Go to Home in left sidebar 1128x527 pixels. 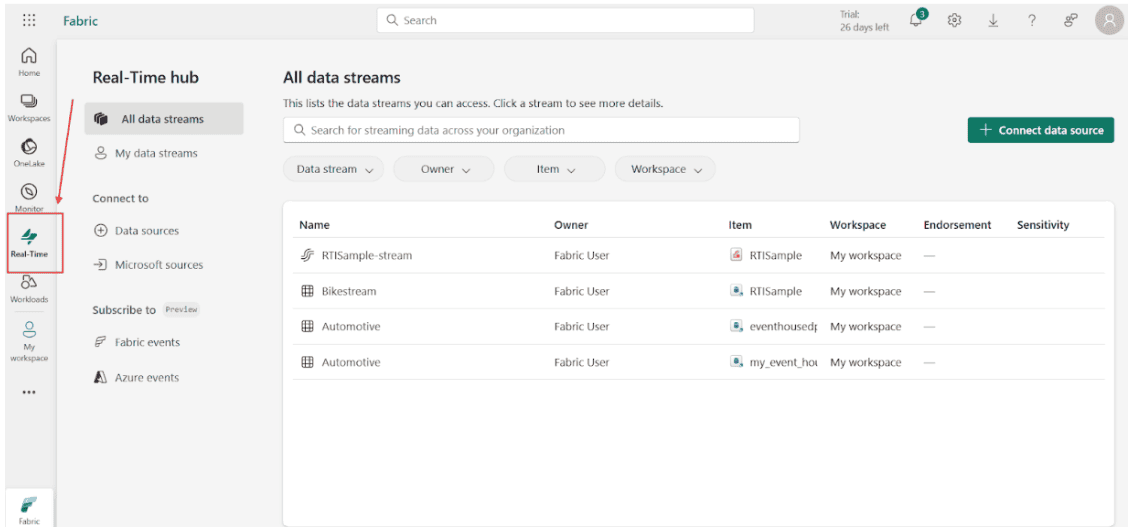tap(29, 60)
